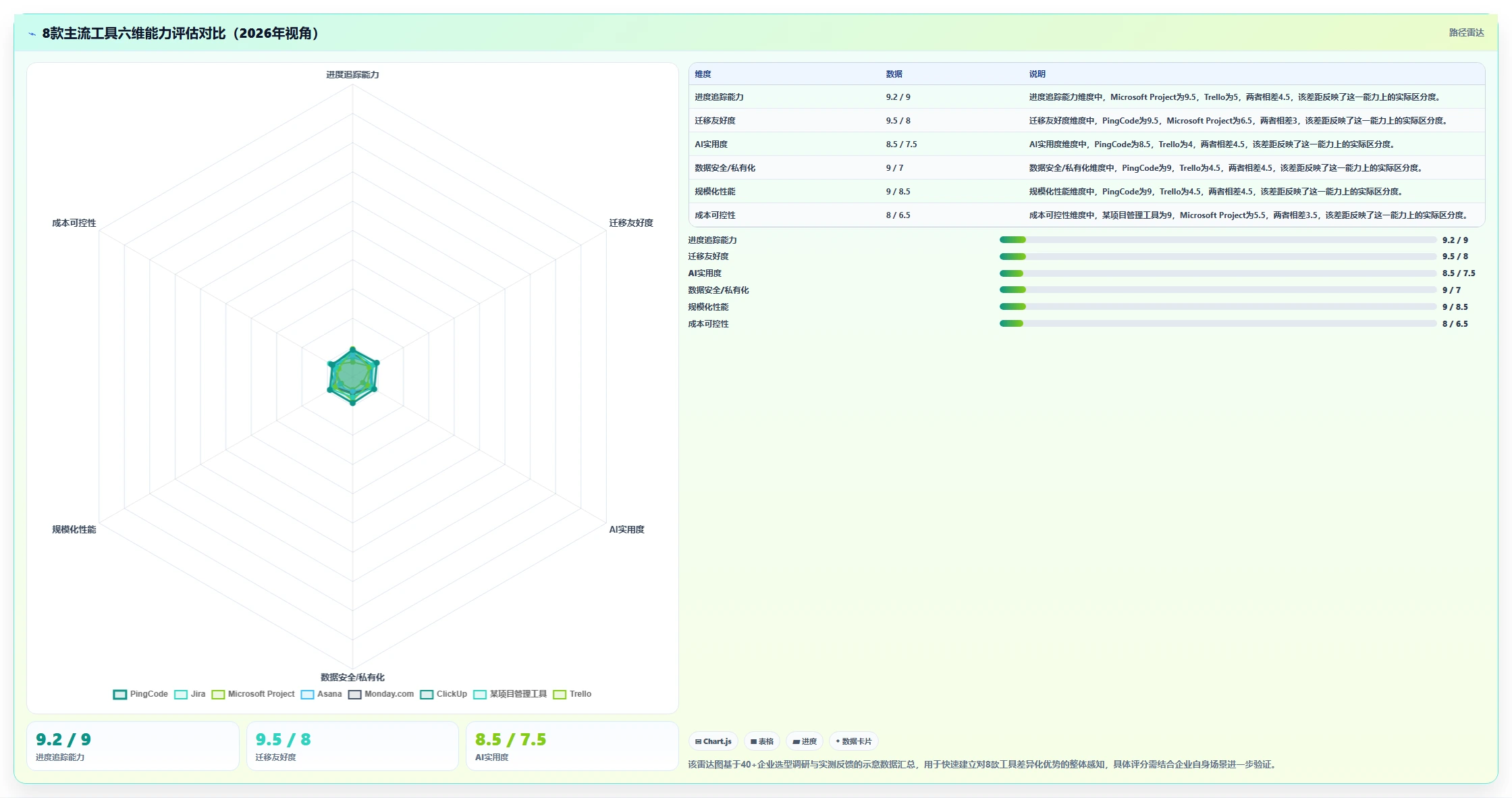Click the 数据卡片 tag chip

(854, 741)
